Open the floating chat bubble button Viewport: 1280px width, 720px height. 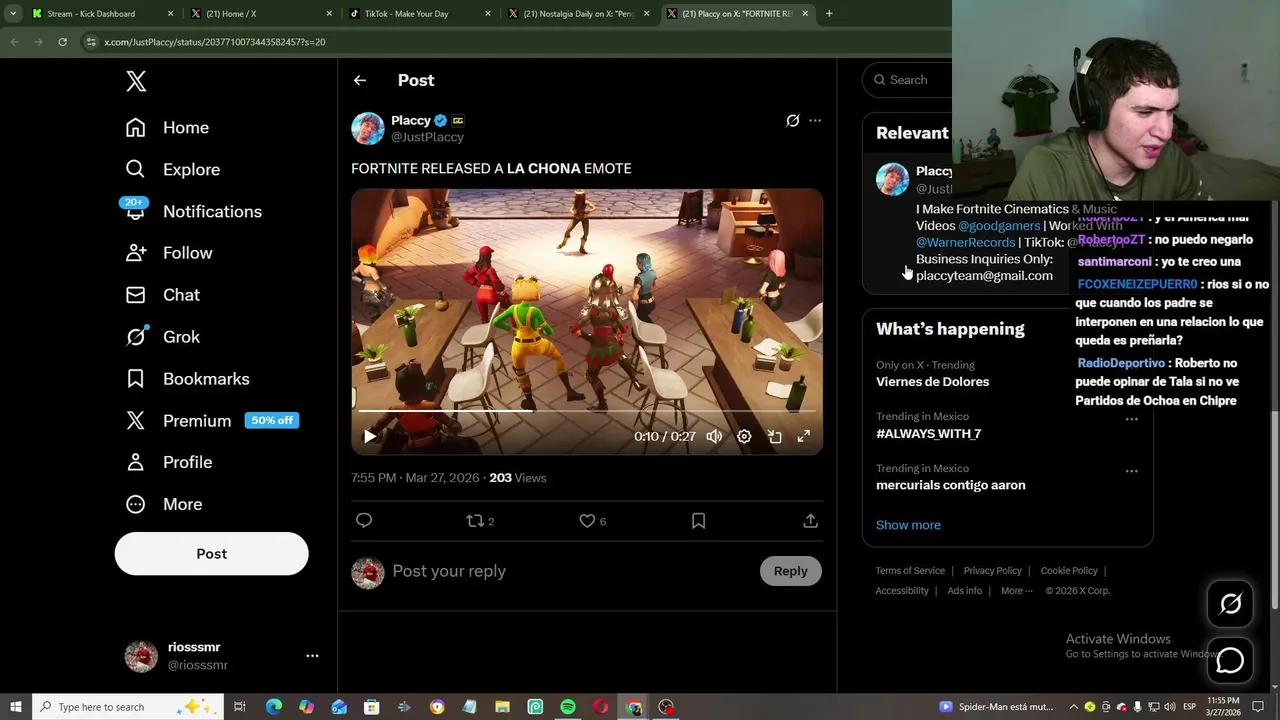[1230, 661]
